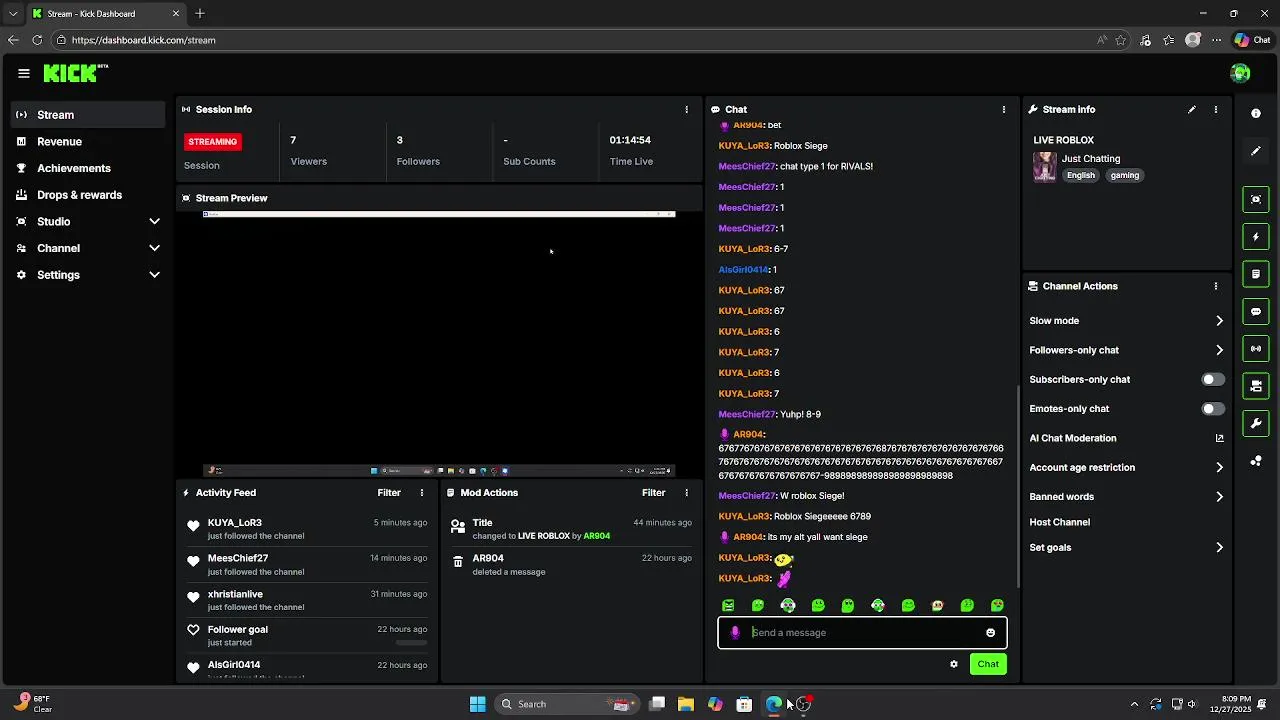Open a new browser tab

click(x=200, y=14)
